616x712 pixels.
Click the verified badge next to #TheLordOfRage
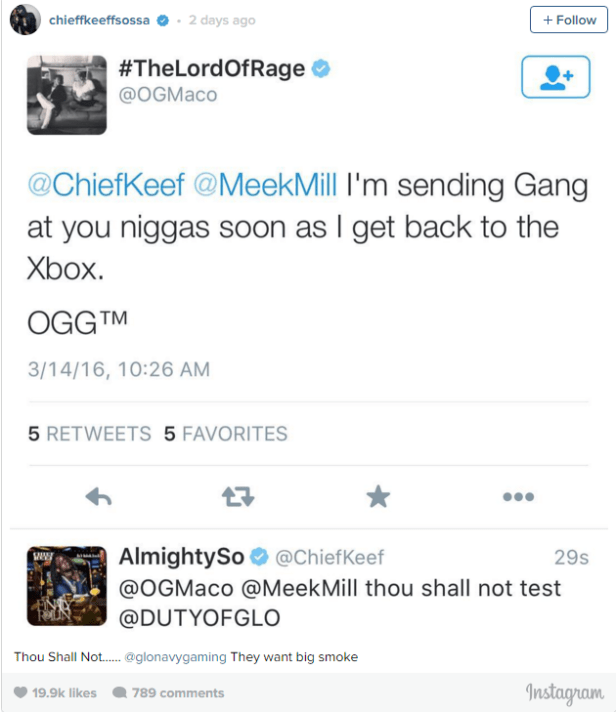coord(321,69)
